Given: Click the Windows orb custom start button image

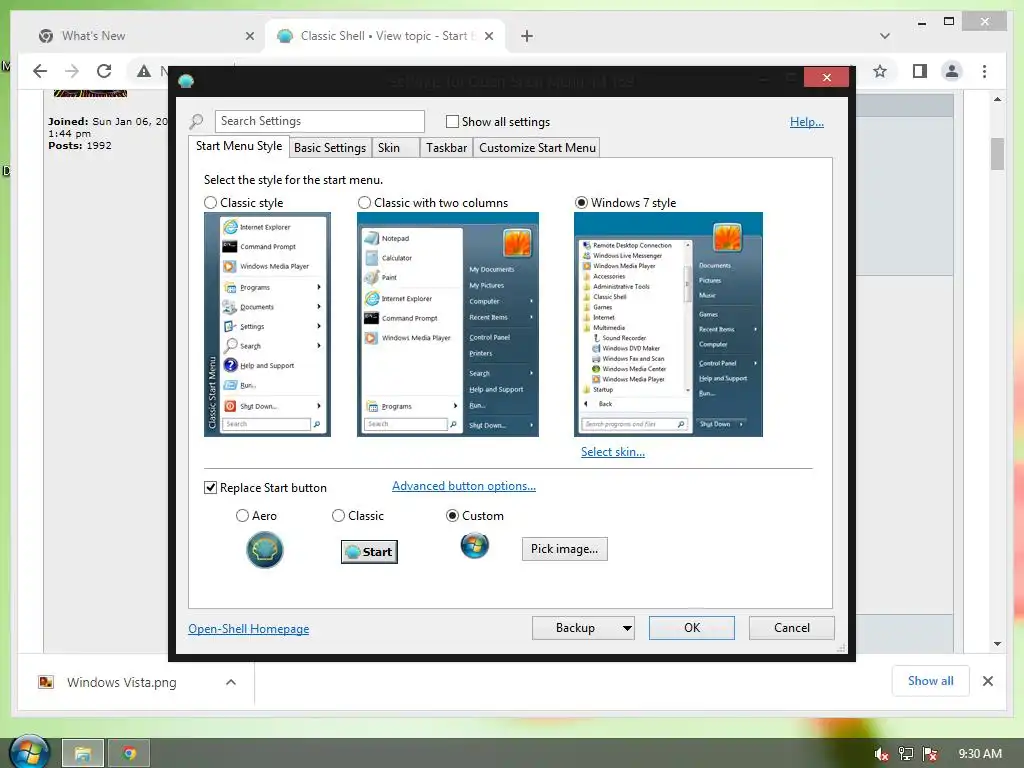Looking at the screenshot, I should 475,545.
